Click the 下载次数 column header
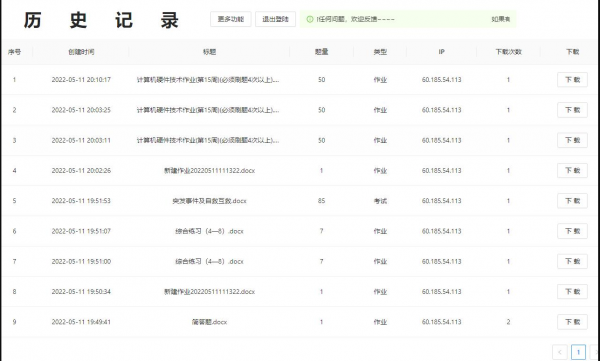The width and height of the screenshot is (600, 361). (x=509, y=52)
